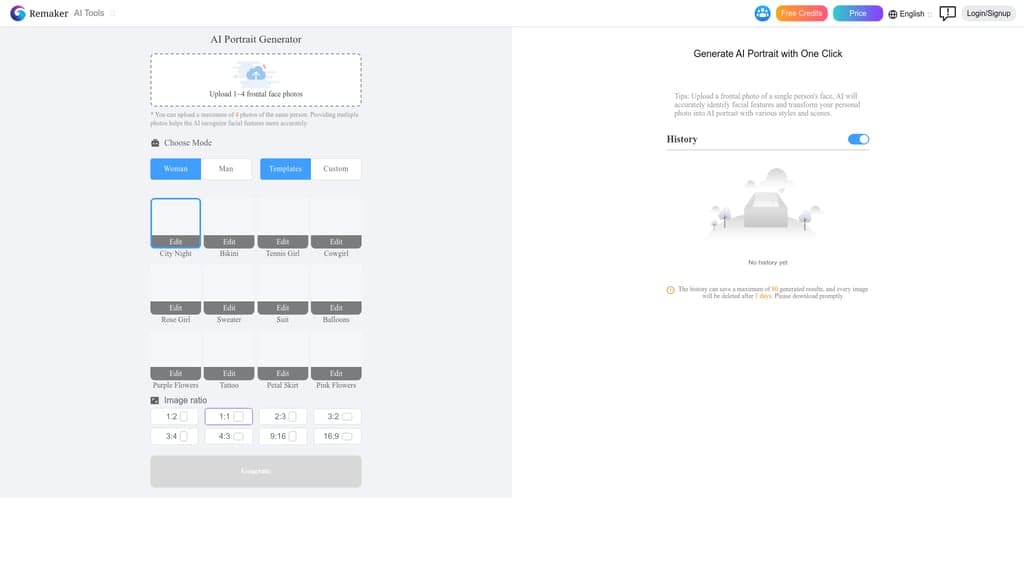Image resolution: width=1024 pixels, height=576 pixels.
Task: Click the globe language icon
Action: [x=893, y=14]
